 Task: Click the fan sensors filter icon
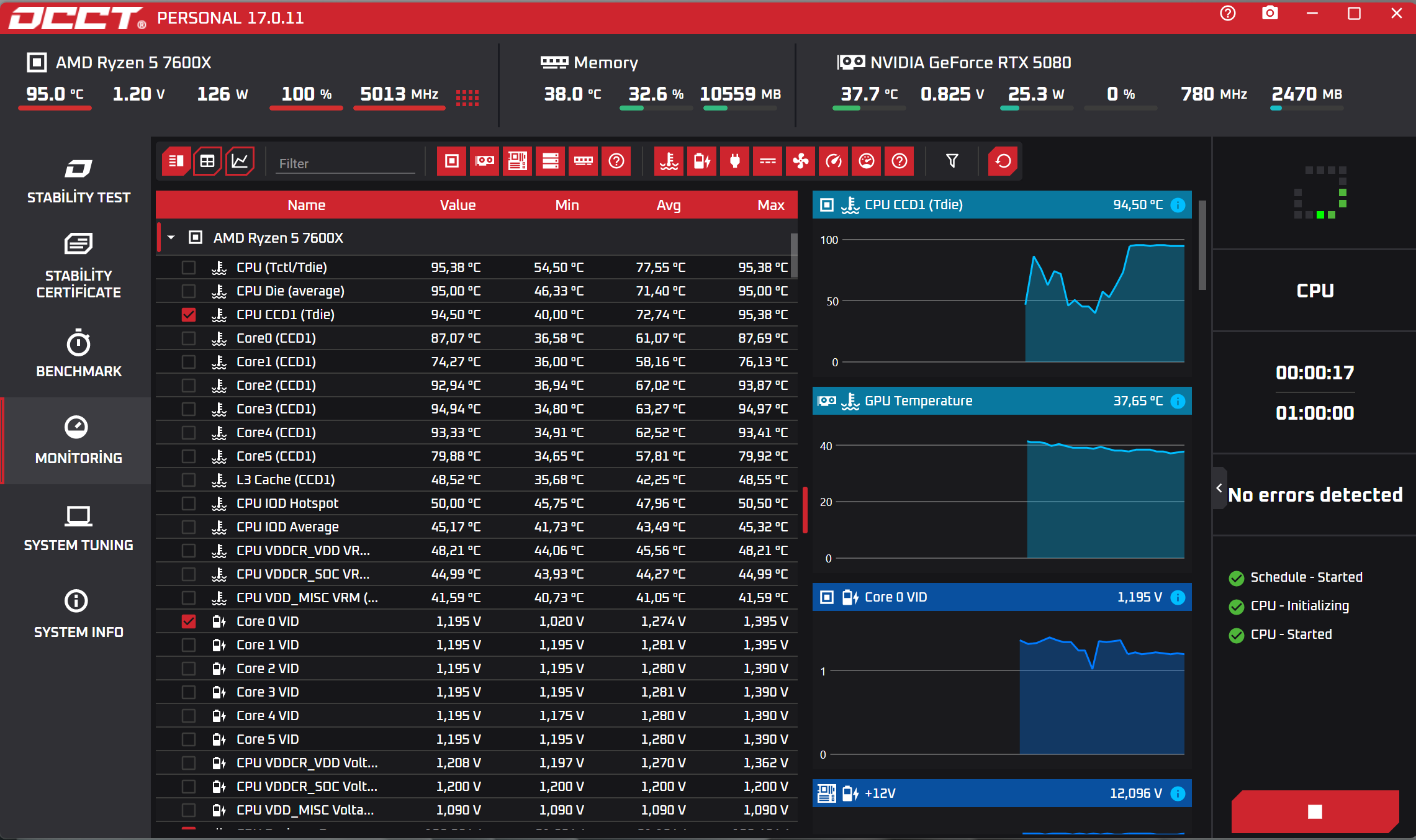tap(801, 161)
